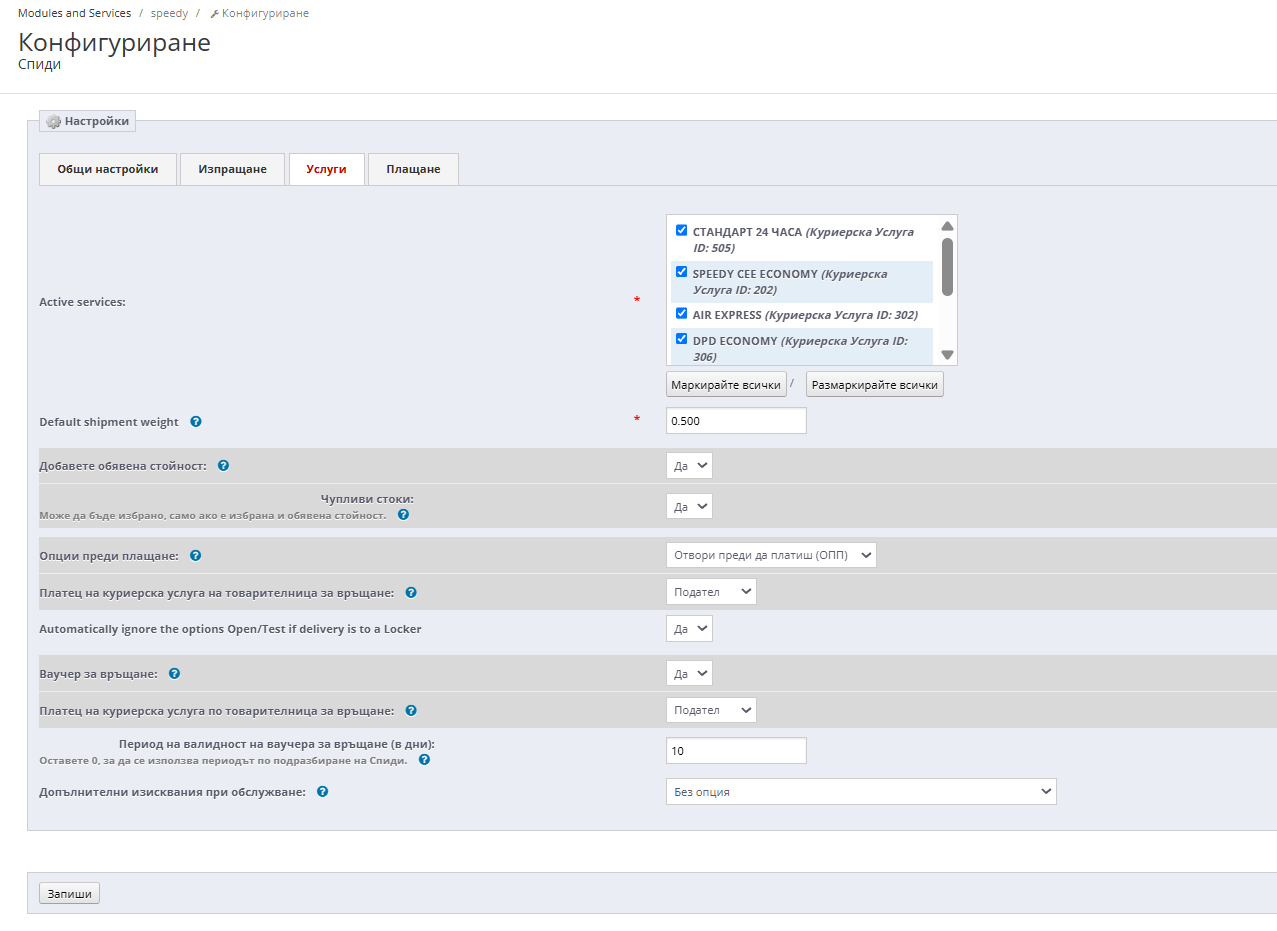Open Modules and Services breadcrumb link
The width and height of the screenshot is (1277, 931).
75,13
